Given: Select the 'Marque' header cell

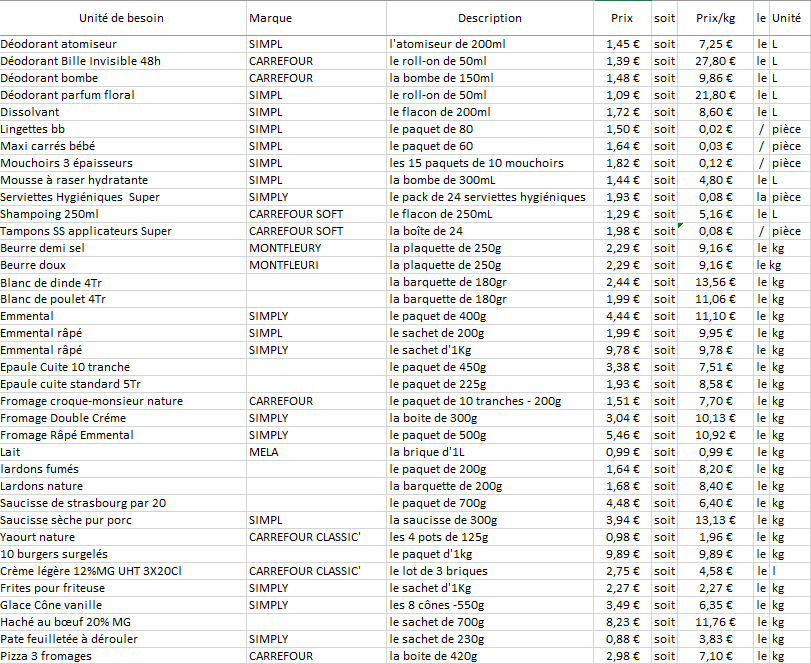Looking at the screenshot, I should coord(316,18).
